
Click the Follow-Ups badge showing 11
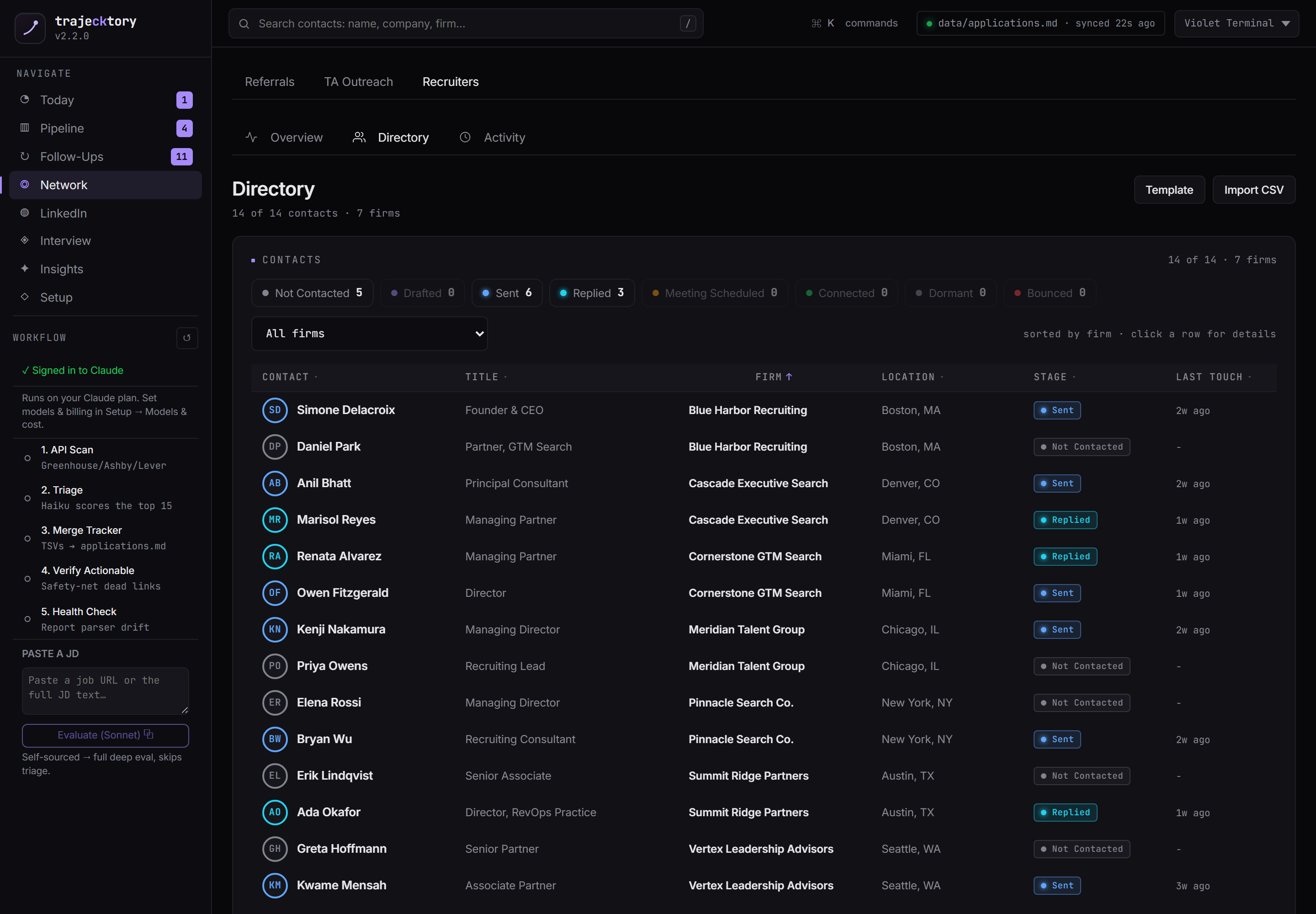[181, 156]
